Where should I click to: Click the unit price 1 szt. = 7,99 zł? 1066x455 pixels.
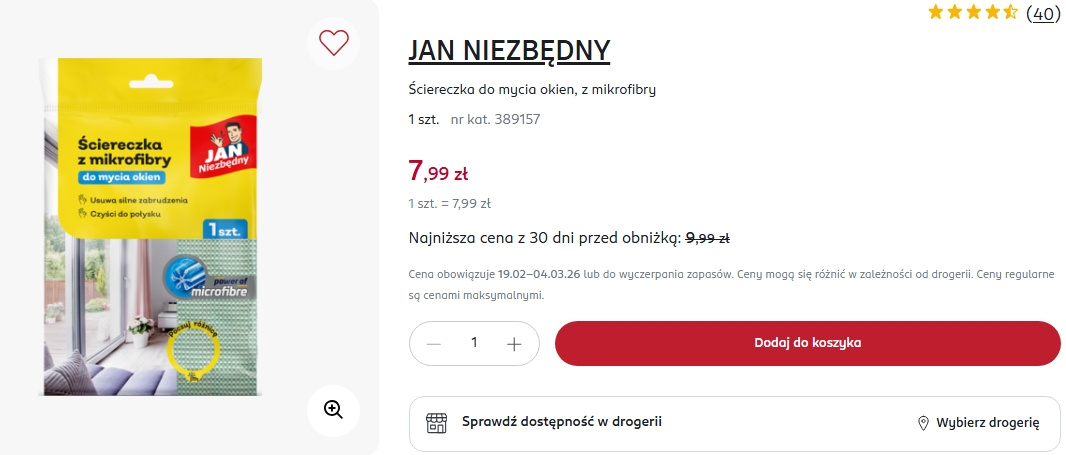tap(449, 203)
